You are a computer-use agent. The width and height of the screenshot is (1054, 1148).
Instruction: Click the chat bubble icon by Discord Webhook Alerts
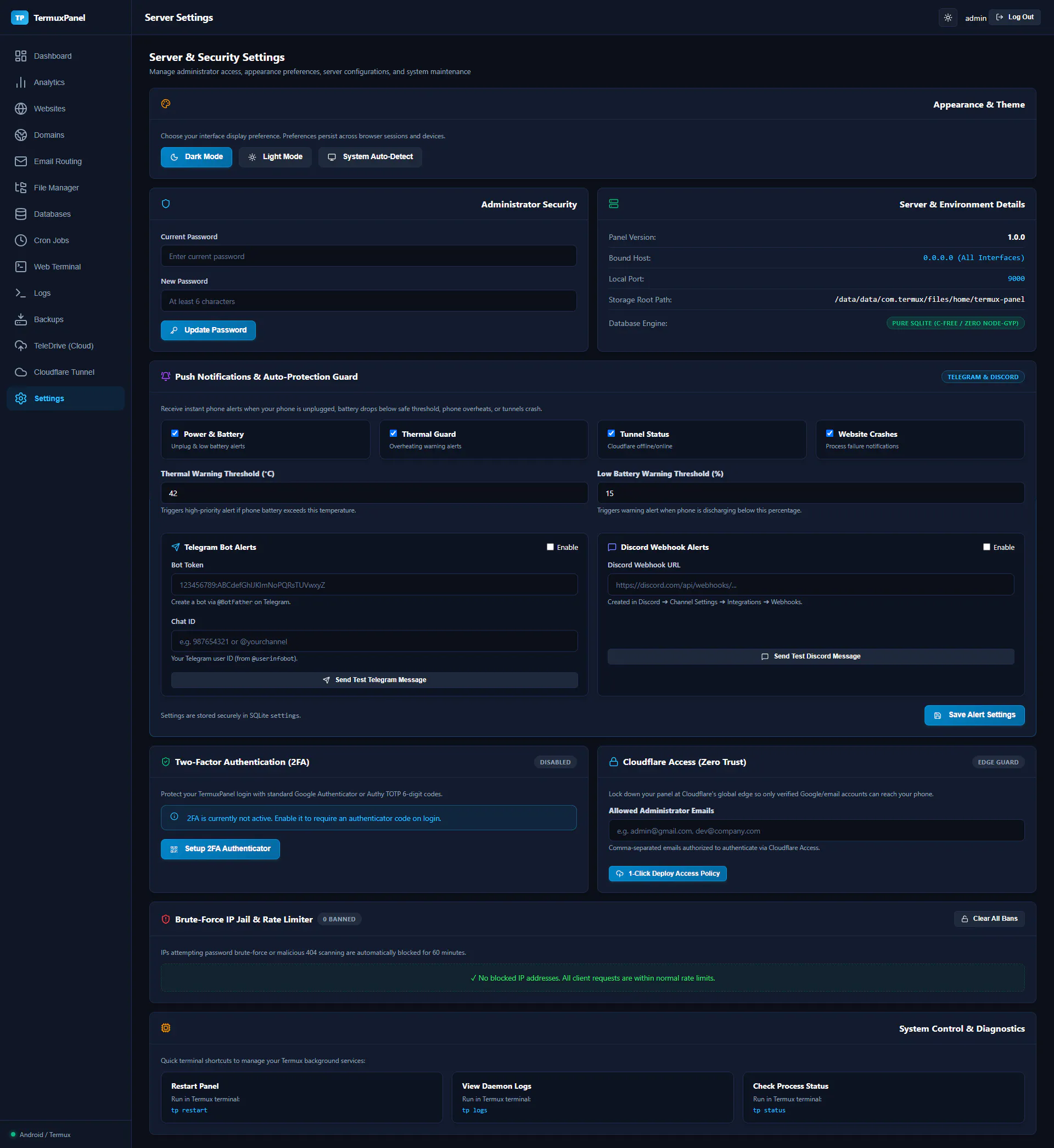(x=612, y=547)
